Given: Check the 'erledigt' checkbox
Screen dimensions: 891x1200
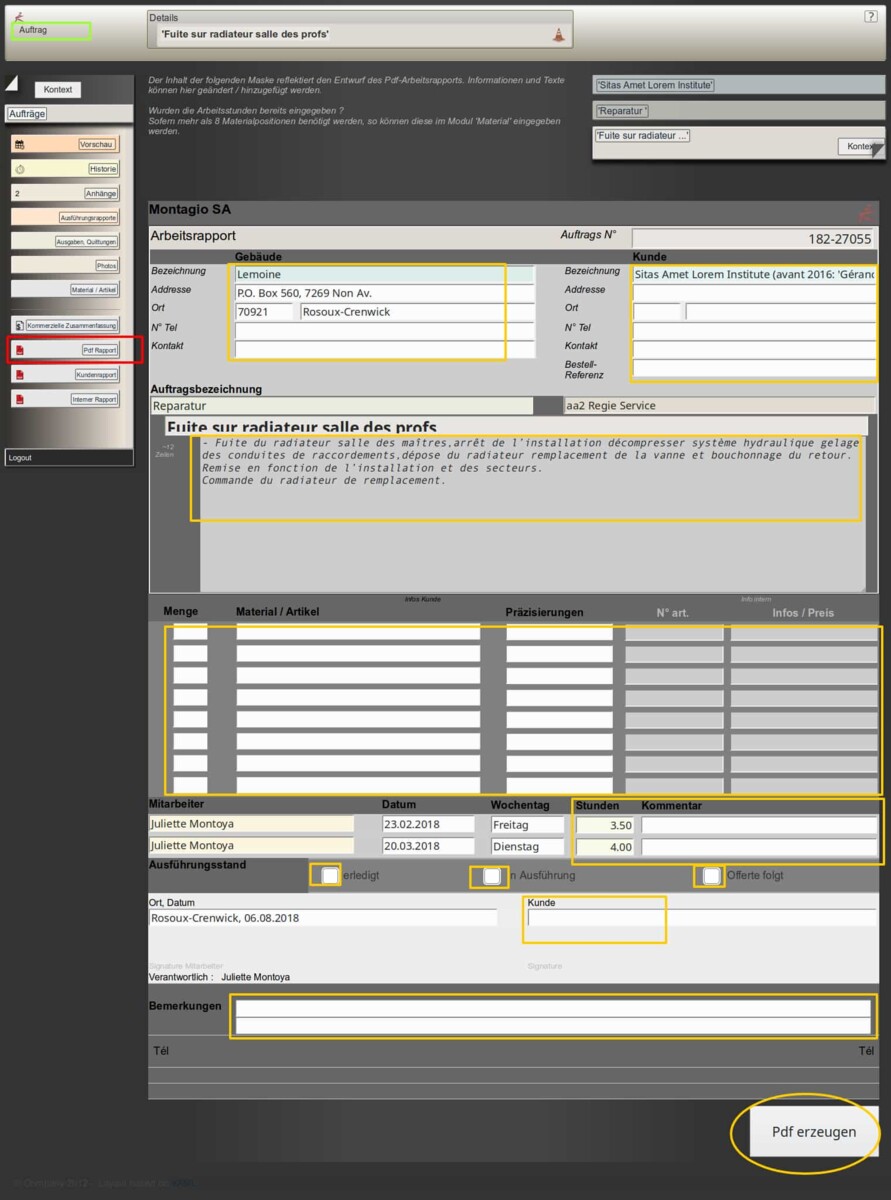Looking at the screenshot, I should point(329,876).
